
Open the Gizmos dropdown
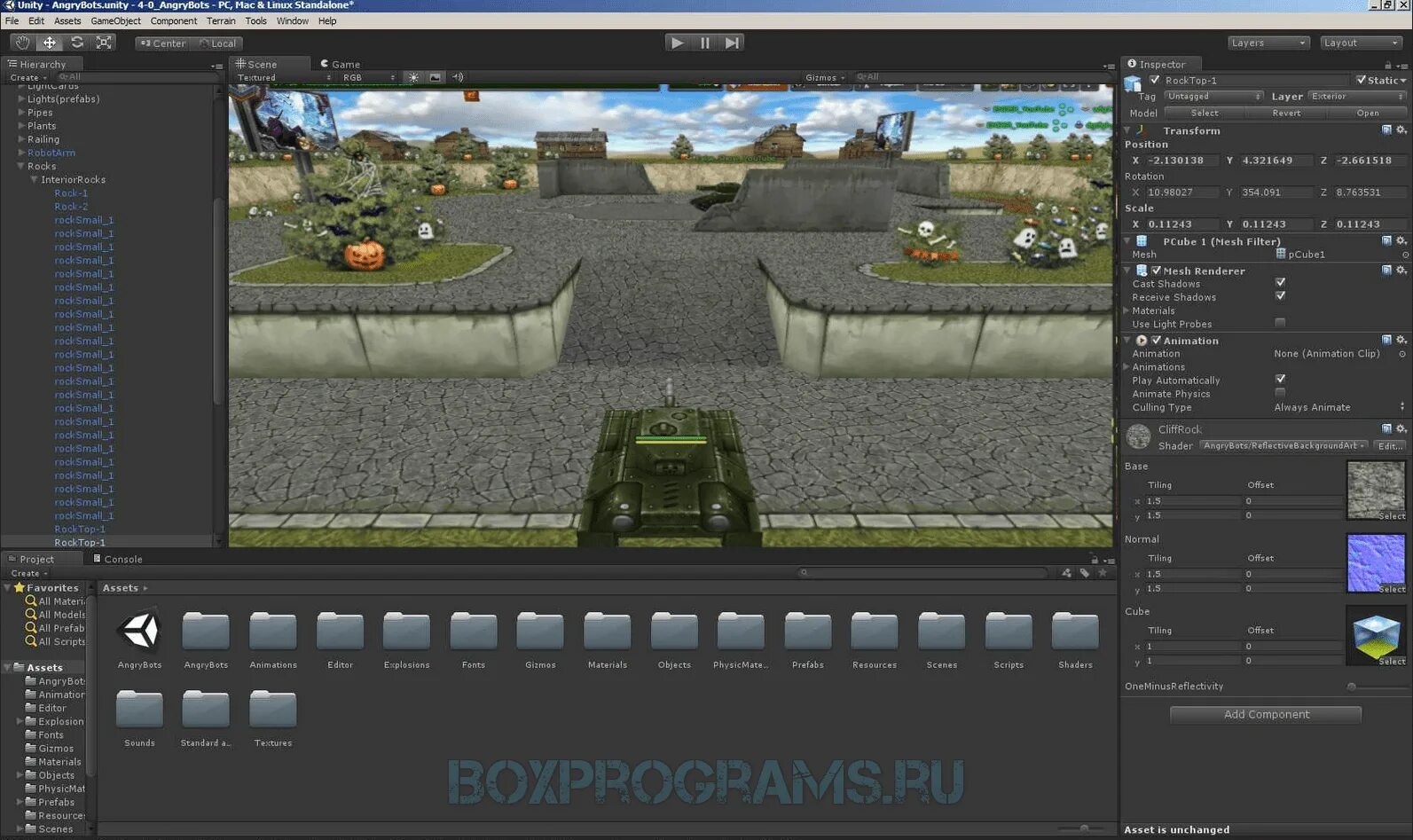click(x=825, y=77)
